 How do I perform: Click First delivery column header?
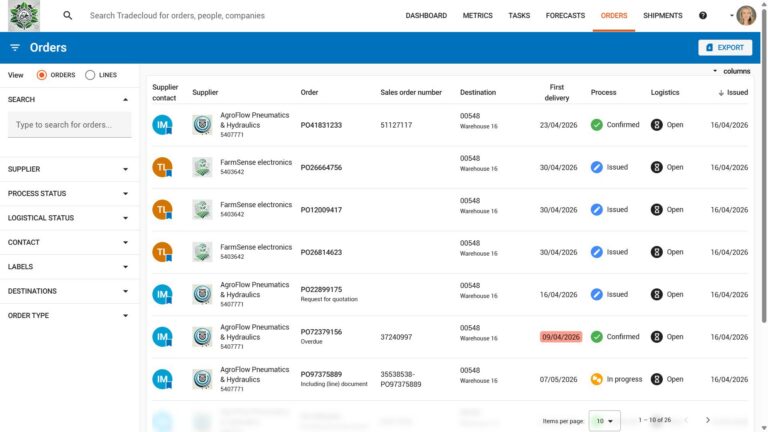click(557, 93)
